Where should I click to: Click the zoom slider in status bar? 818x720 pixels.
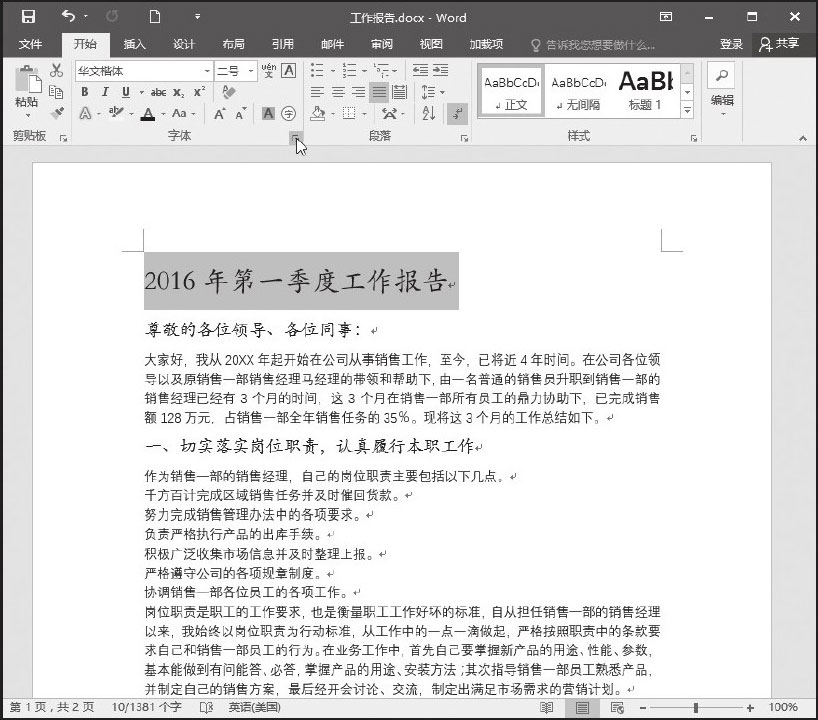(x=695, y=708)
